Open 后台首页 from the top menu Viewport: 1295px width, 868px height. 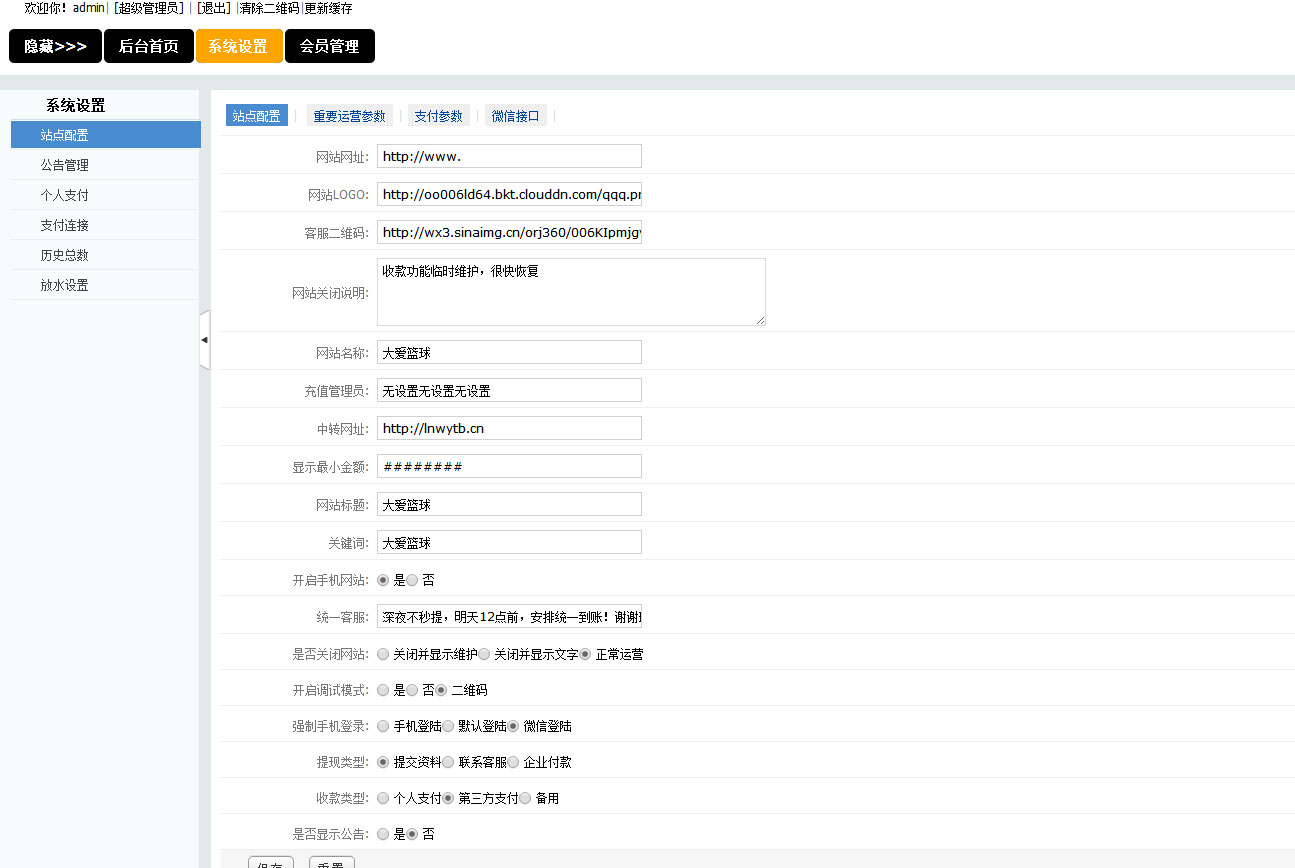point(148,46)
